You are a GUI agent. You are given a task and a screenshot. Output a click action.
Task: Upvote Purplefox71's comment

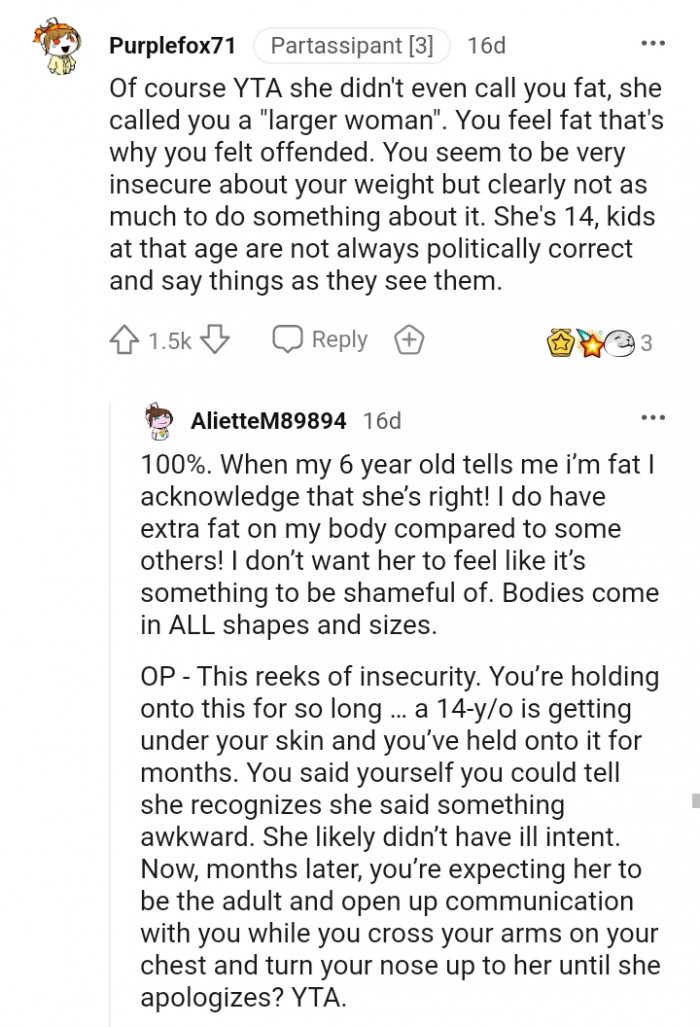126,339
